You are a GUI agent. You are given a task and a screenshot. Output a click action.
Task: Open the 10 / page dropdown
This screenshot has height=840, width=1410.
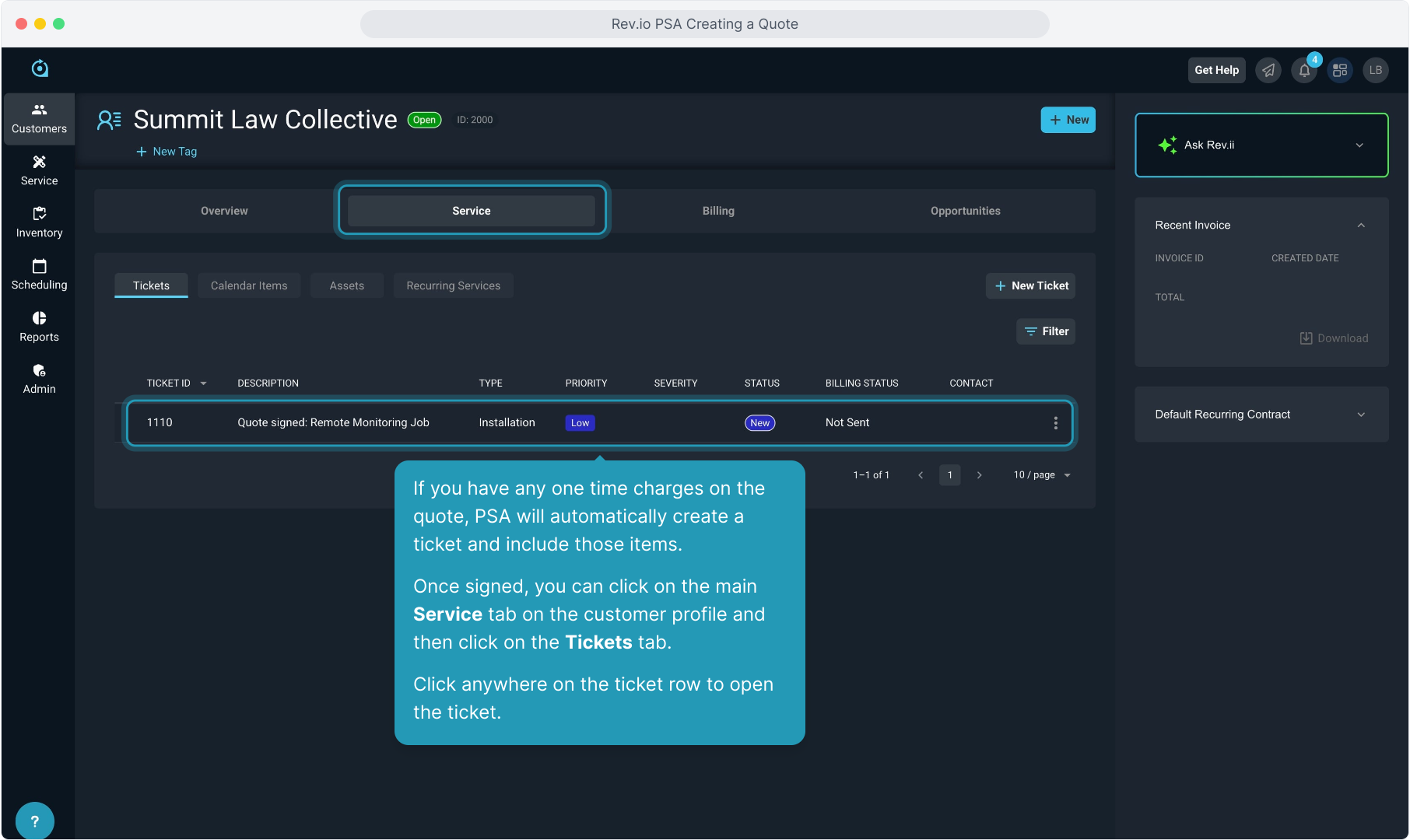[x=1042, y=475]
